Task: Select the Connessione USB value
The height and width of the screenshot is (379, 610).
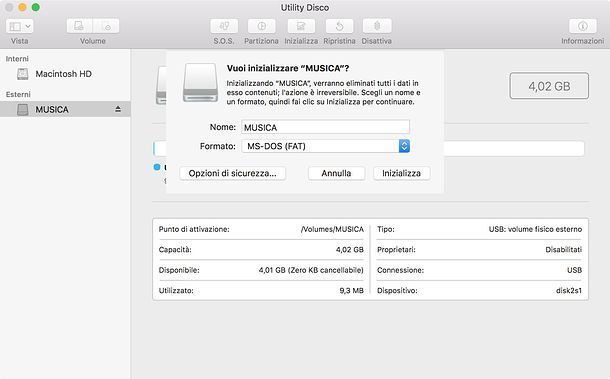Action: coord(575,270)
